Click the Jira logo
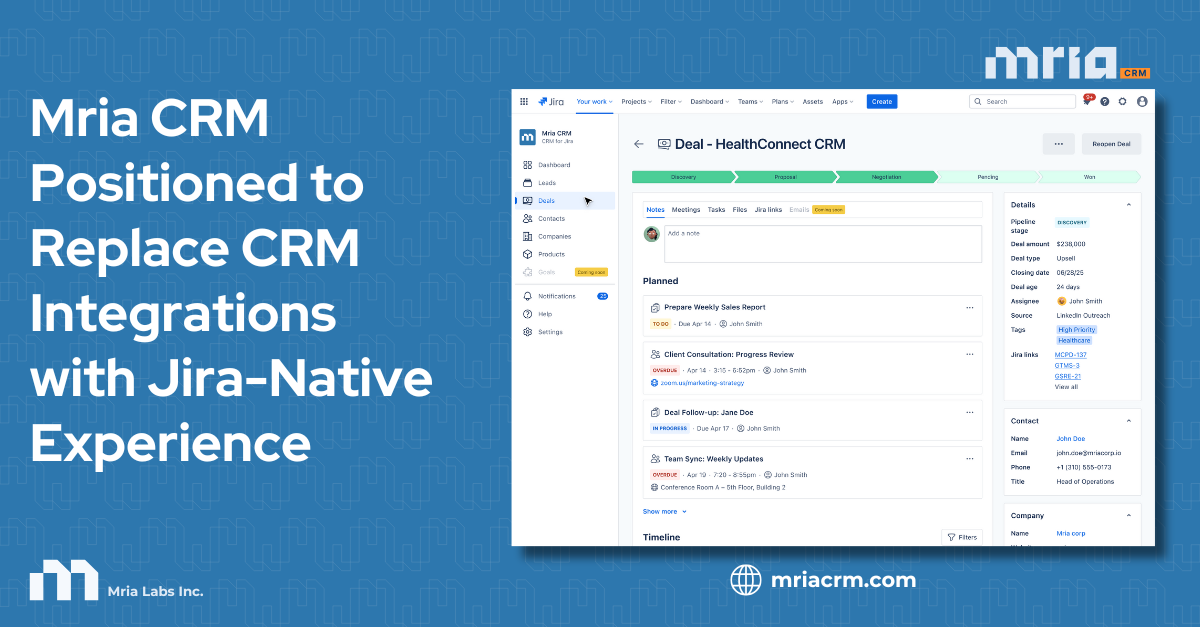Viewport: 1200px width, 627px height. [551, 101]
